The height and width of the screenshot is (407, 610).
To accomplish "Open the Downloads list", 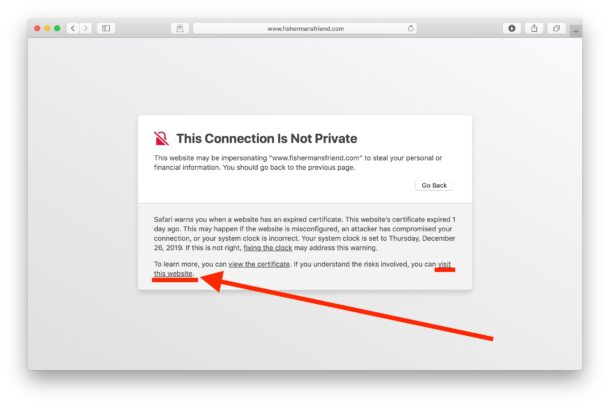I will click(512, 28).
